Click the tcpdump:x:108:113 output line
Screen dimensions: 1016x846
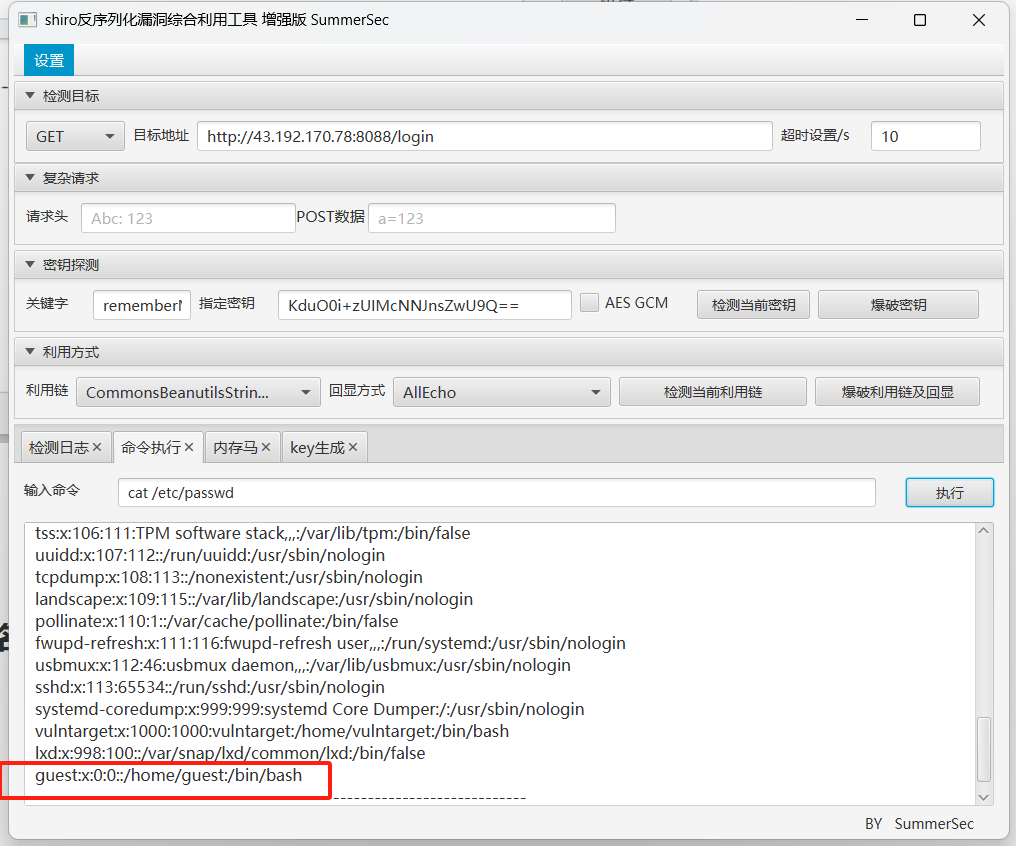pos(229,577)
